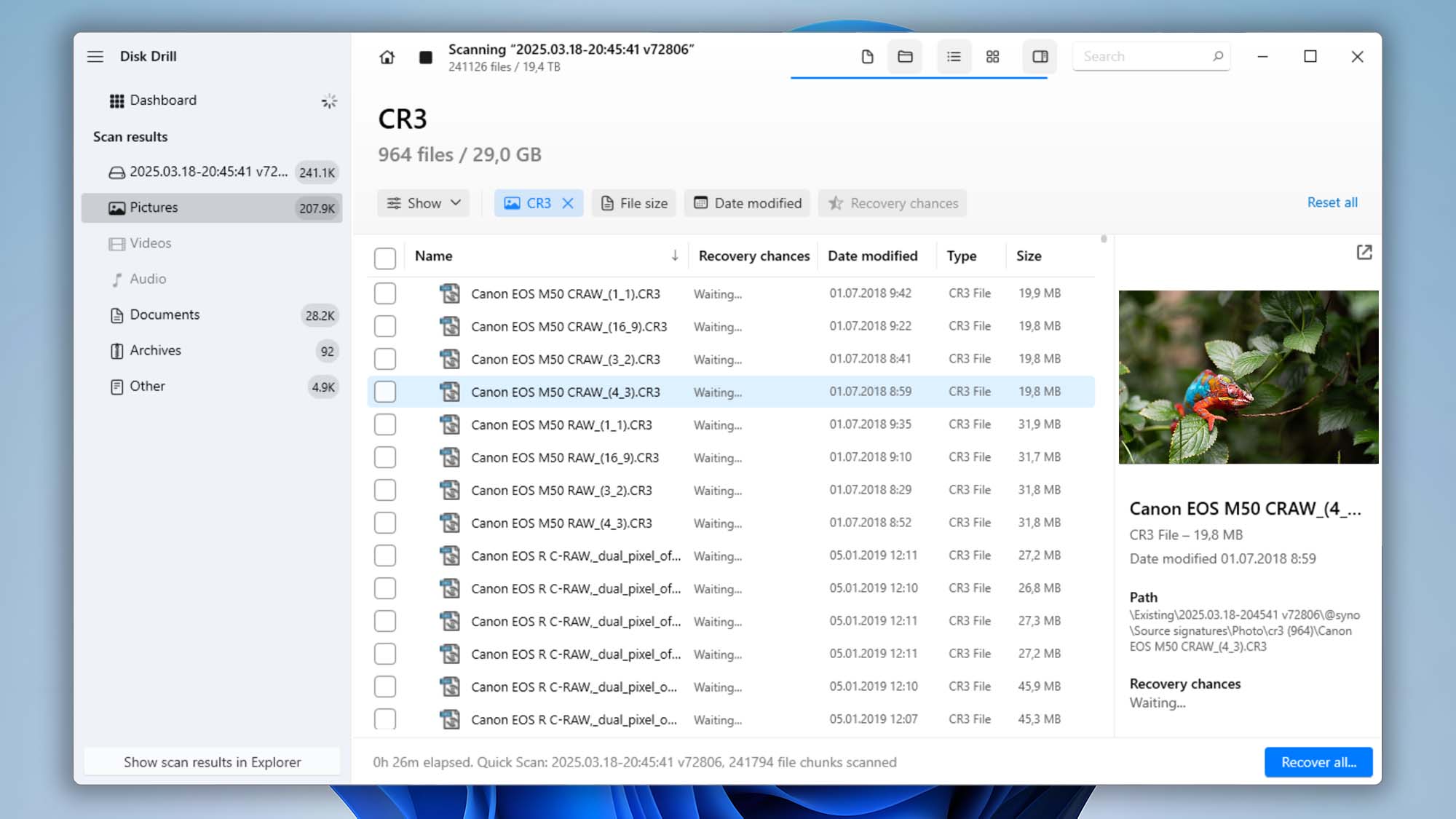Stop the scan with the square stop icon
The height and width of the screenshot is (819, 1456).
pos(426,57)
